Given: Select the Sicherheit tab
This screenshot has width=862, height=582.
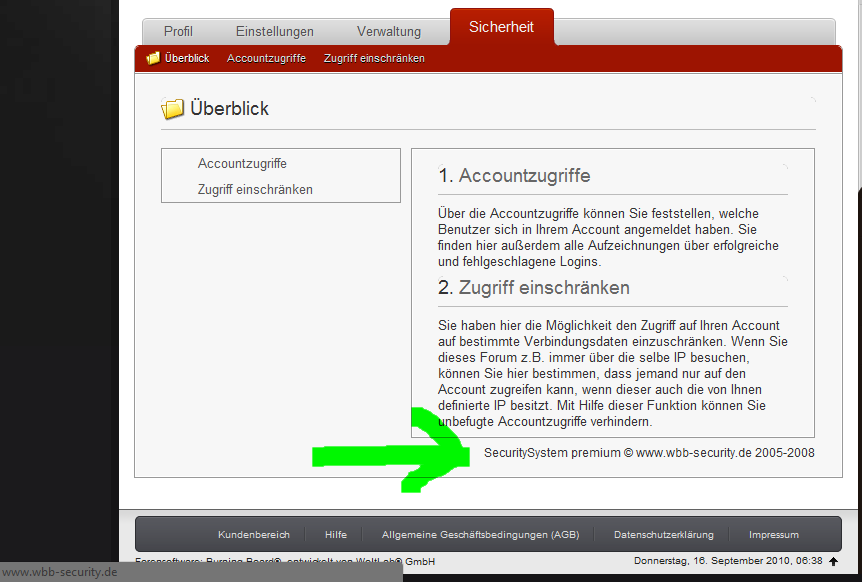Looking at the screenshot, I should point(501,27).
